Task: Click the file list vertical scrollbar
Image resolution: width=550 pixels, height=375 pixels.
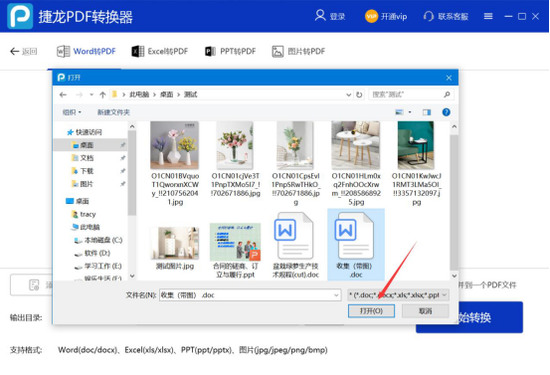Action: coord(454,201)
